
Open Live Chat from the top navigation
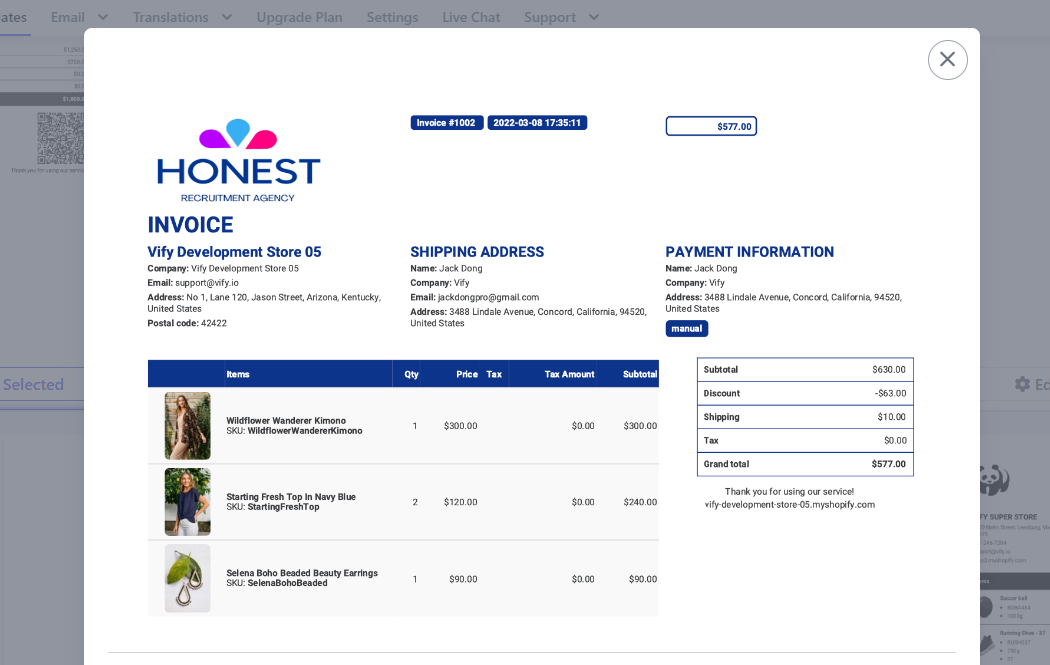(471, 17)
